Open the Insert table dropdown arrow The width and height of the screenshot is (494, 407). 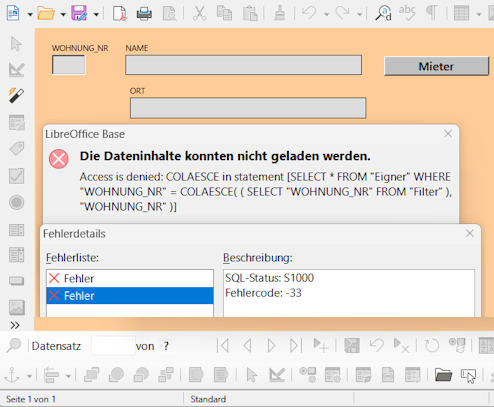click(479, 14)
